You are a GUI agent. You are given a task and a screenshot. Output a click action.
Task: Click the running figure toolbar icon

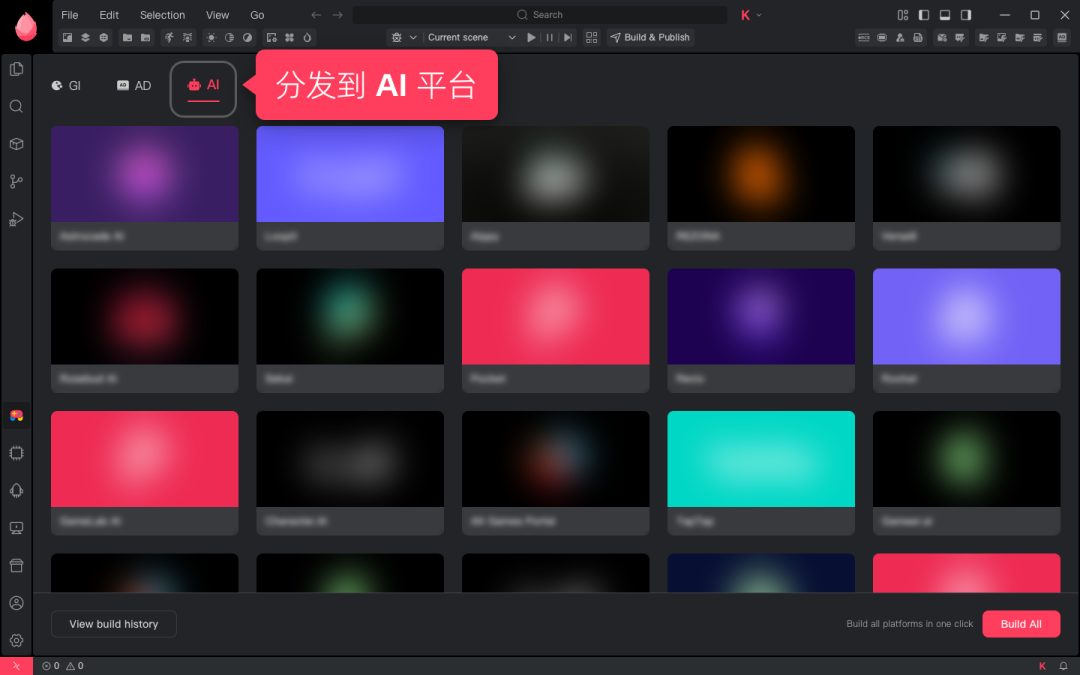(x=169, y=37)
